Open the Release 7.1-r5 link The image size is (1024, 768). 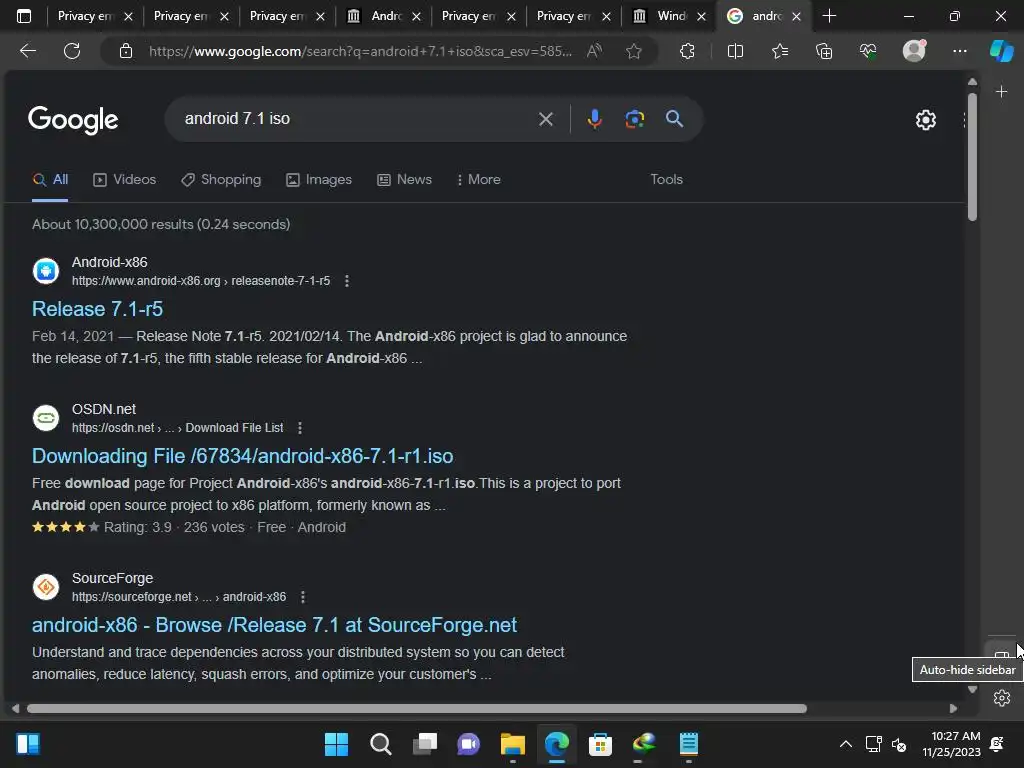[97, 309]
